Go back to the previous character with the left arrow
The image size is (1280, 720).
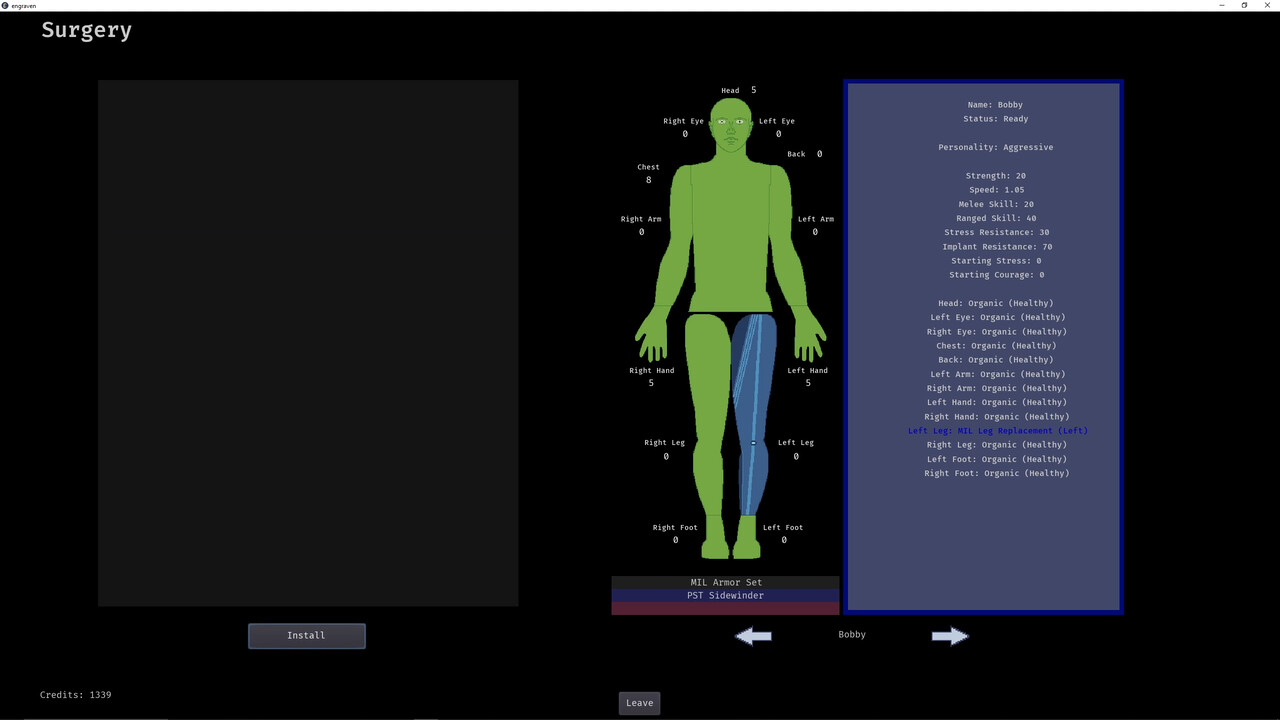click(x=753, y=635)
